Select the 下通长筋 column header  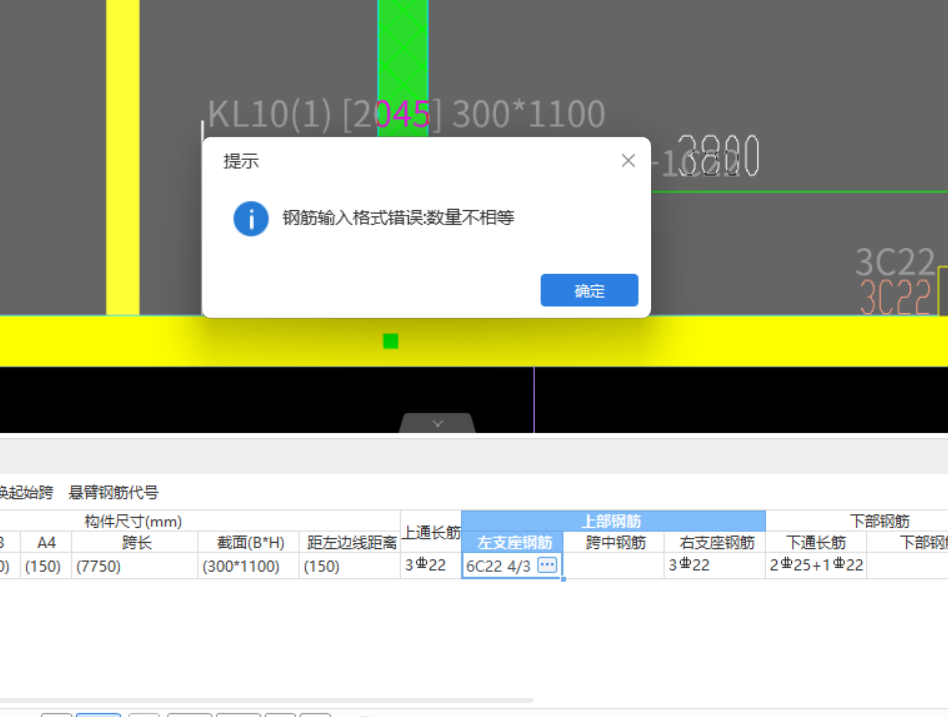(816, 542)
